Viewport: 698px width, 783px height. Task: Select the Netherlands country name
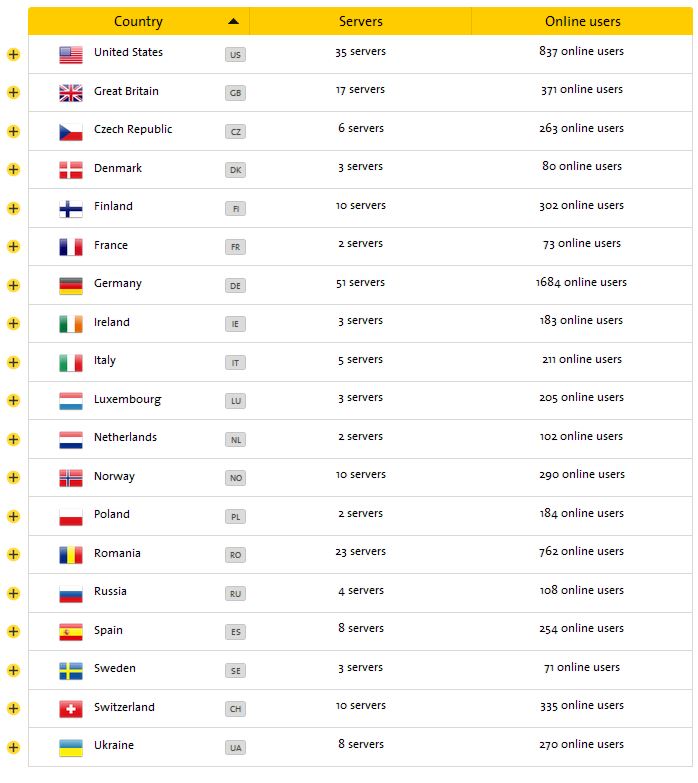click(x=125, y=437)
